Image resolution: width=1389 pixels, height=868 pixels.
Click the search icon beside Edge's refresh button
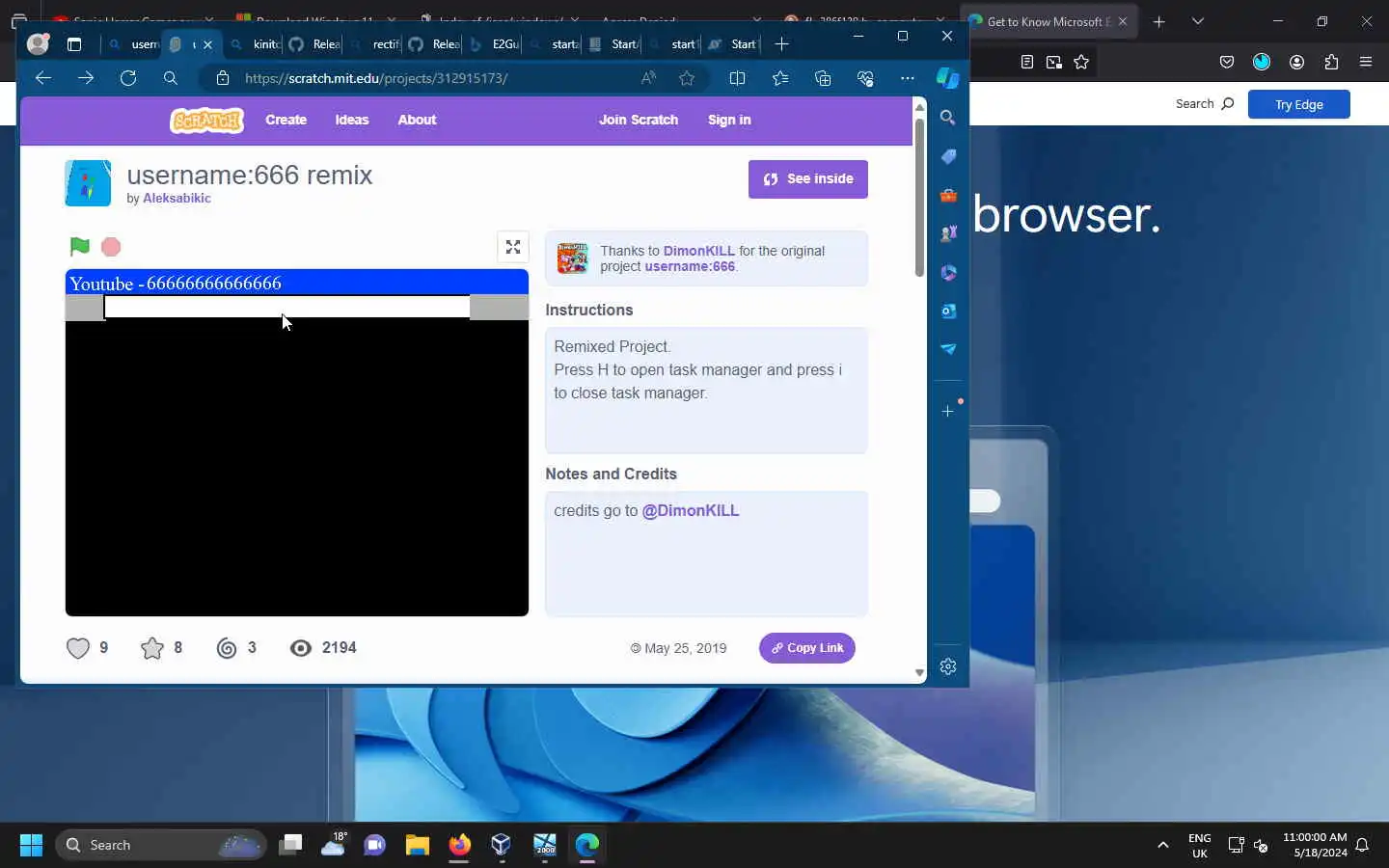click(171, 78)
